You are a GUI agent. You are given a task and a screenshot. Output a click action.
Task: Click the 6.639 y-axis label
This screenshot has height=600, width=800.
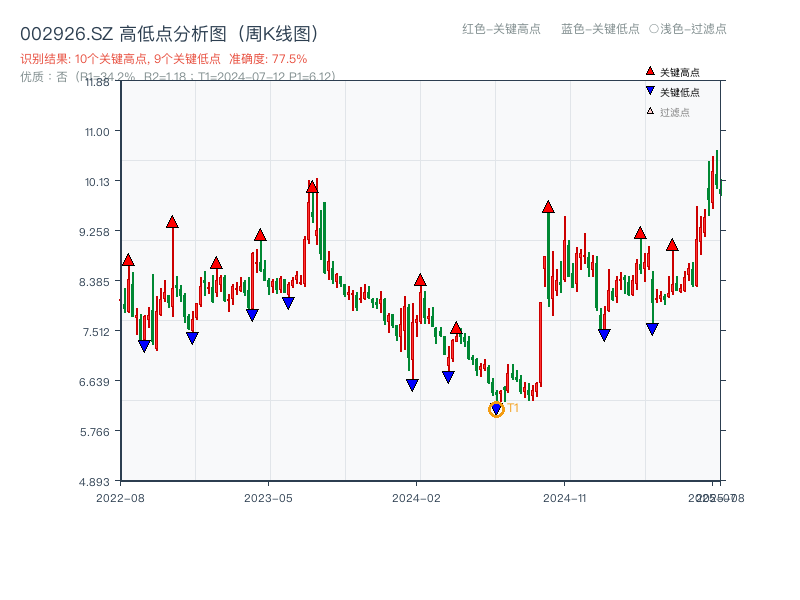click(94, 382)
